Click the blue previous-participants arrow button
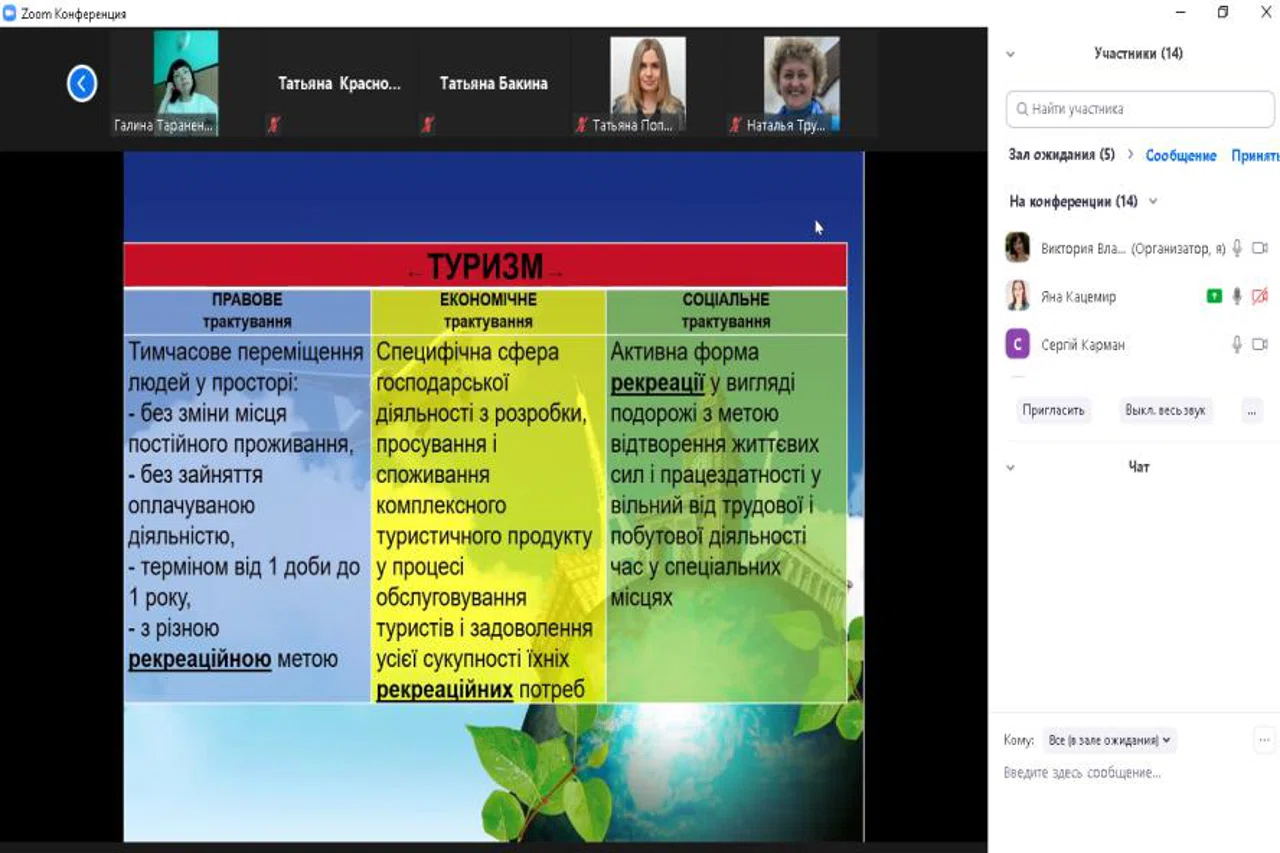 click(82, 83)
